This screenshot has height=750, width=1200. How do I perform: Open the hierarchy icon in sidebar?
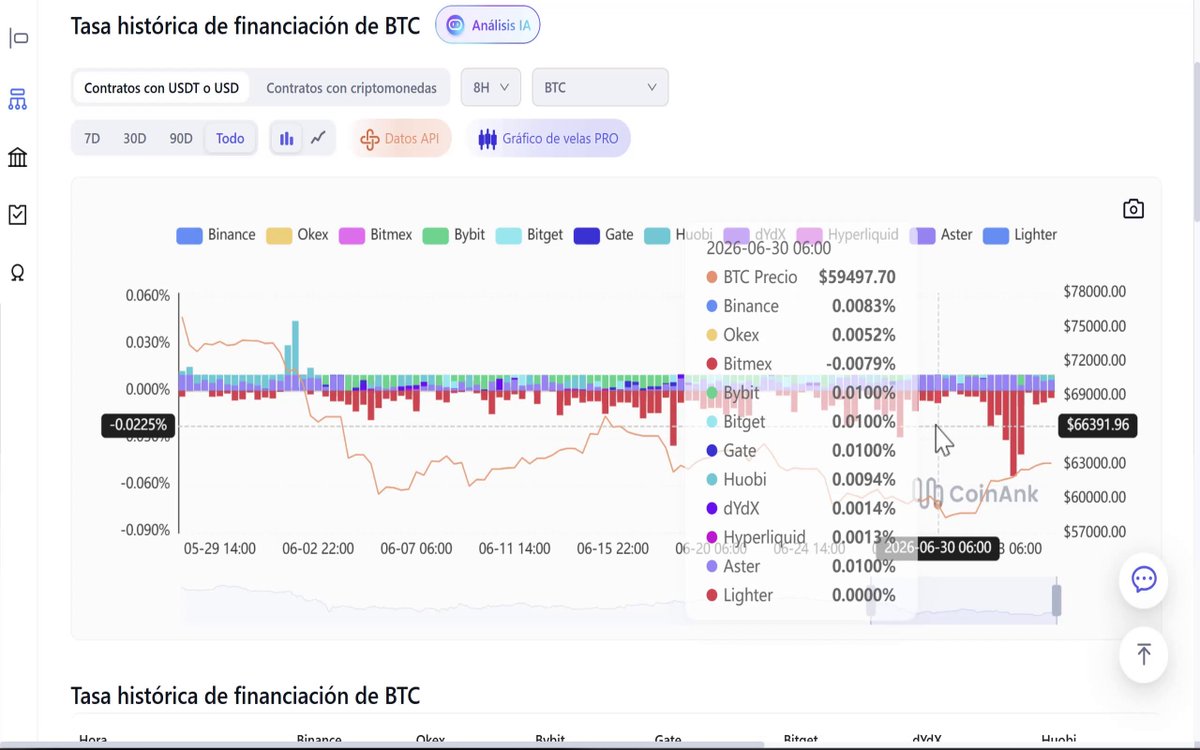(x=17, y=99)
